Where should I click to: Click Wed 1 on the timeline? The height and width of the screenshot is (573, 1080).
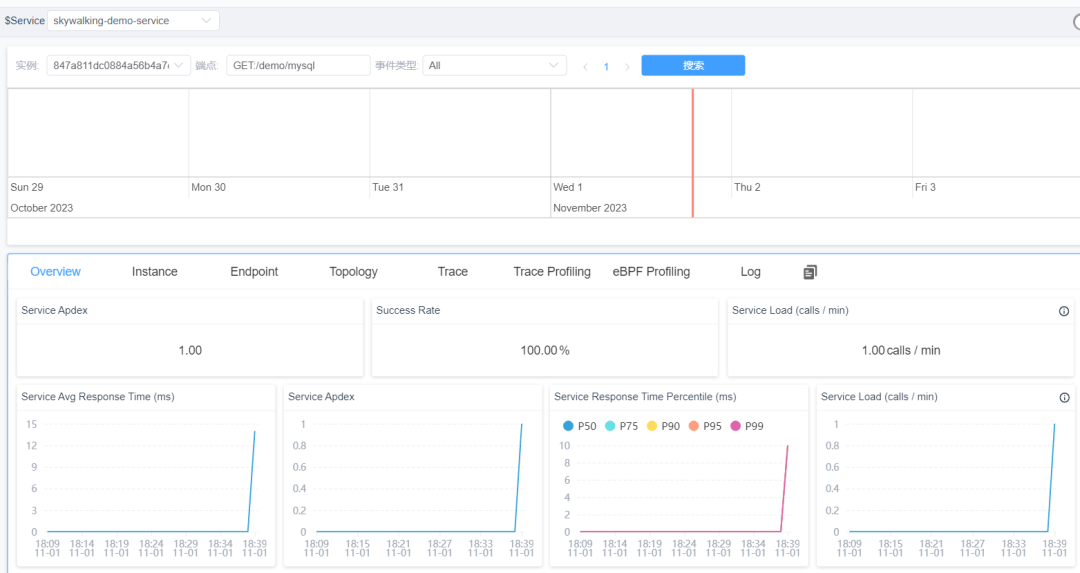(568, 187)
